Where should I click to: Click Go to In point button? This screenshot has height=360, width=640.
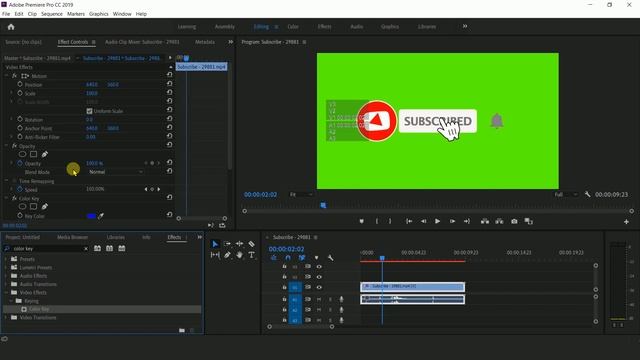(x=409, y=221)
